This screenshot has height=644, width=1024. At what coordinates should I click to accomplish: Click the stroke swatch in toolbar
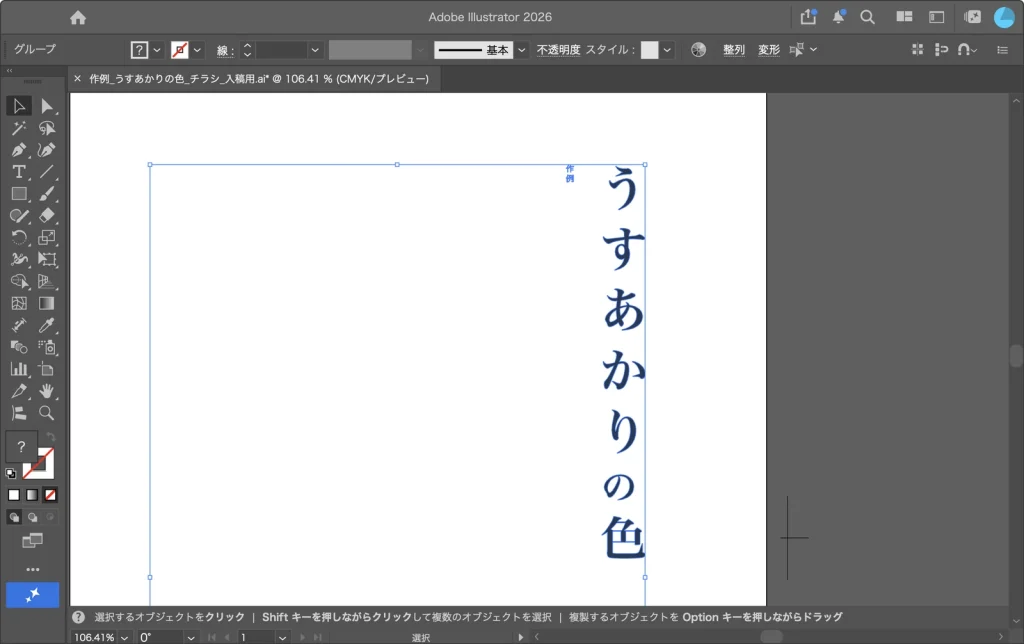tap(39, 463)
